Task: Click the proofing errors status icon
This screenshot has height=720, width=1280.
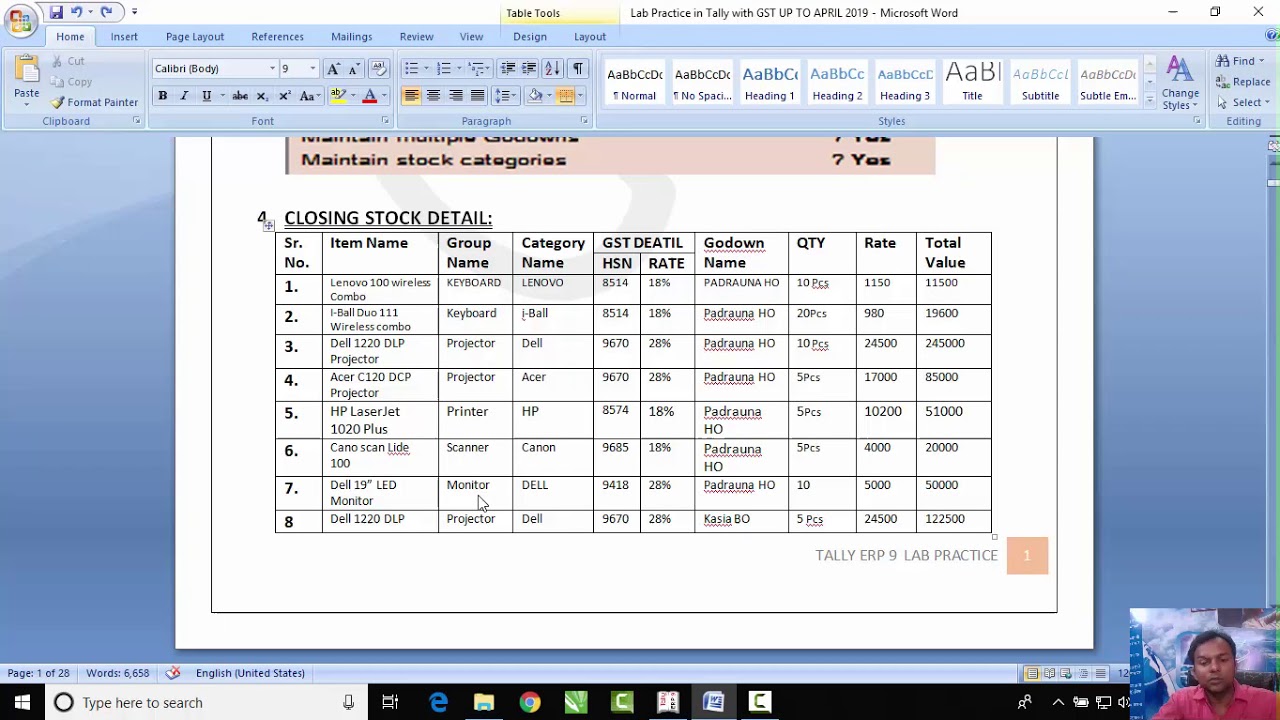Action: 173,673
